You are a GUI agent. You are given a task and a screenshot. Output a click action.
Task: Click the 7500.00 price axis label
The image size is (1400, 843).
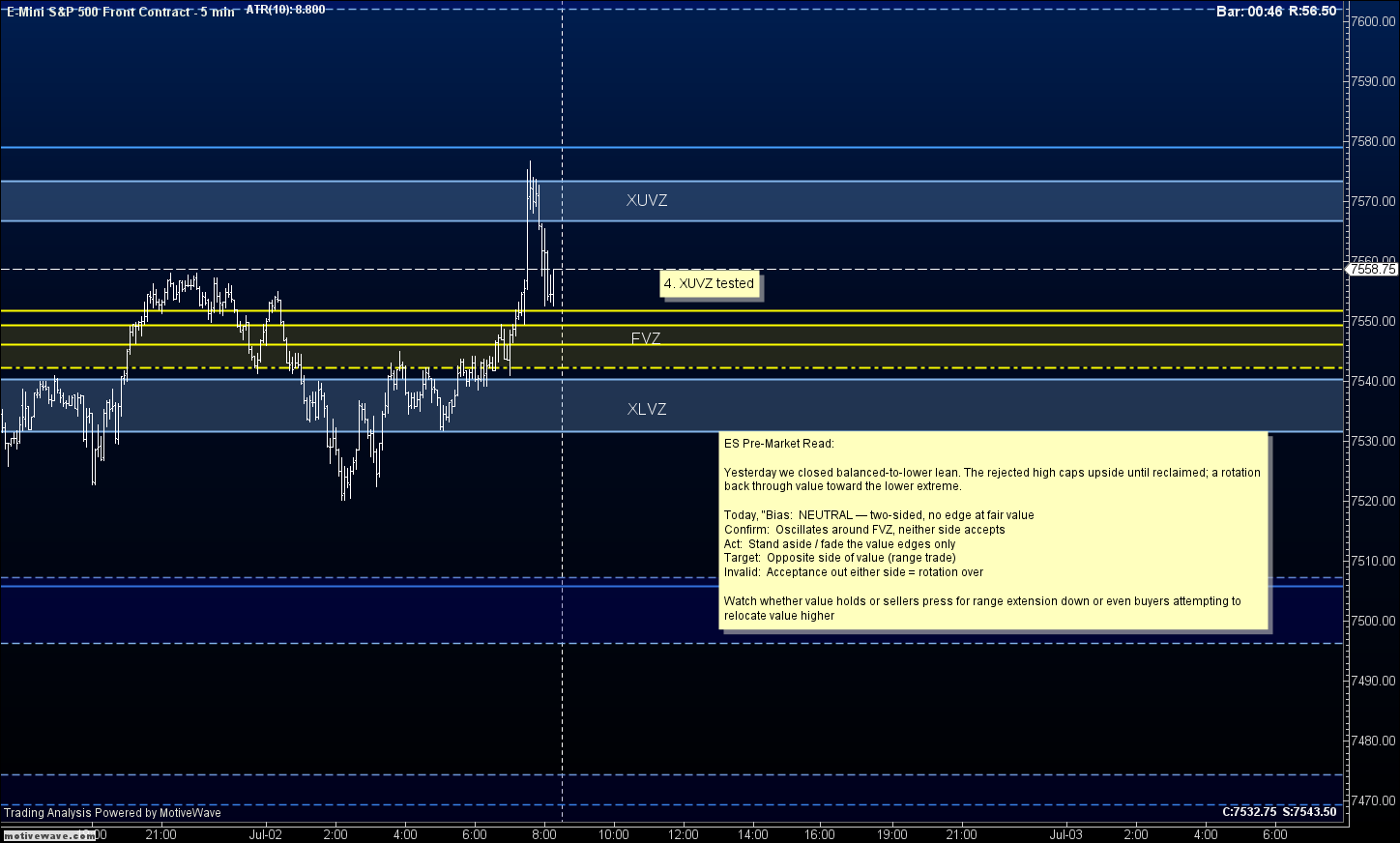pos(1373,621)
